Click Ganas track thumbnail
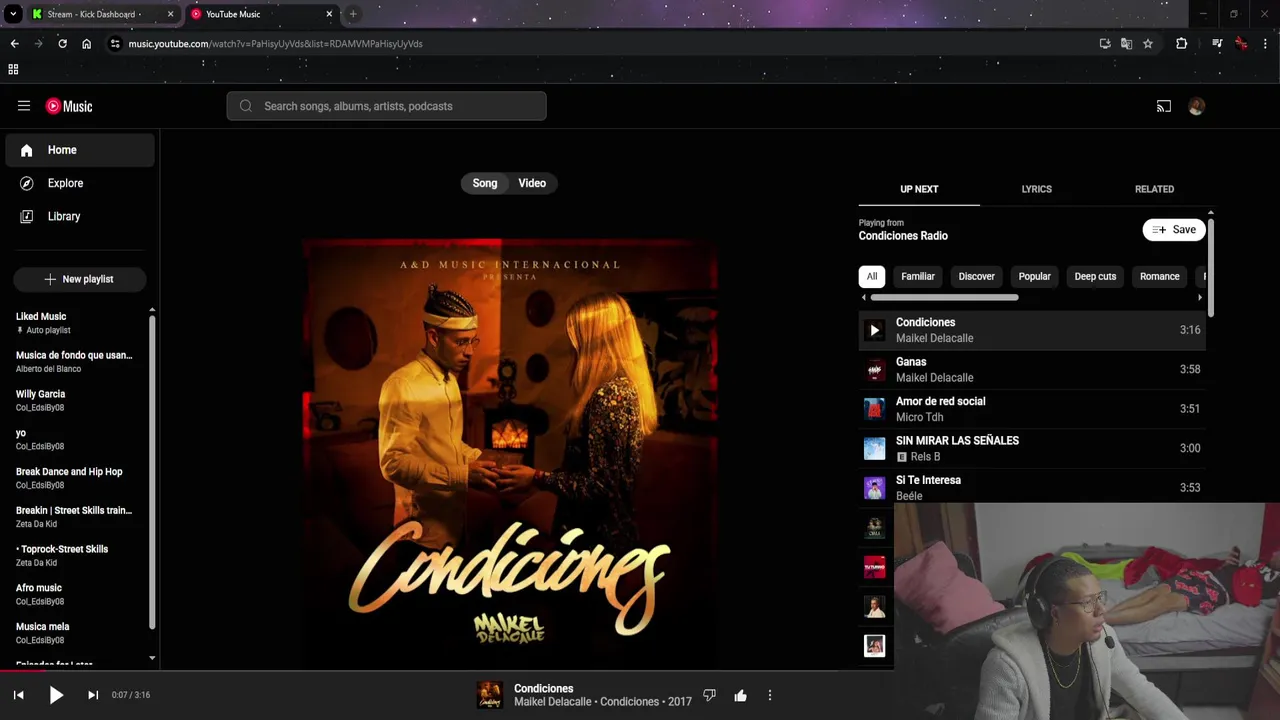This screenshot has height=720, width=1280. click(874, 369)
